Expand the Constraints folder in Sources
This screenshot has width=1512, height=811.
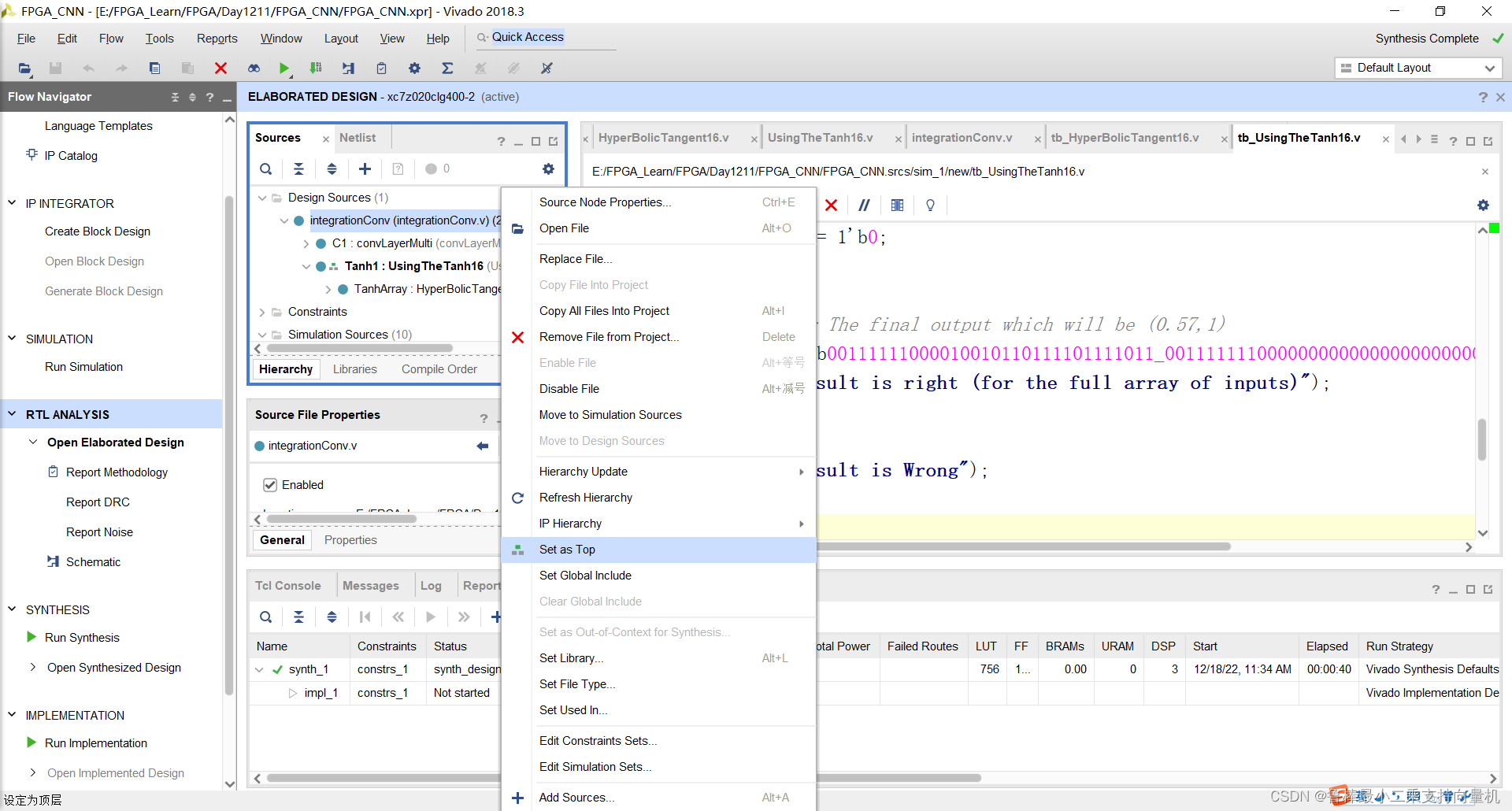(262, 312)
